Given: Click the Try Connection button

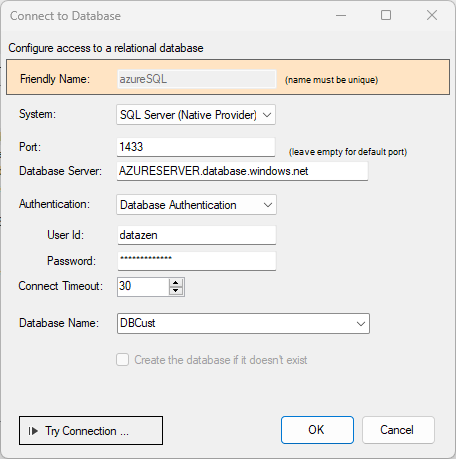Looking at the screenshot, I should tap(91, 430).
